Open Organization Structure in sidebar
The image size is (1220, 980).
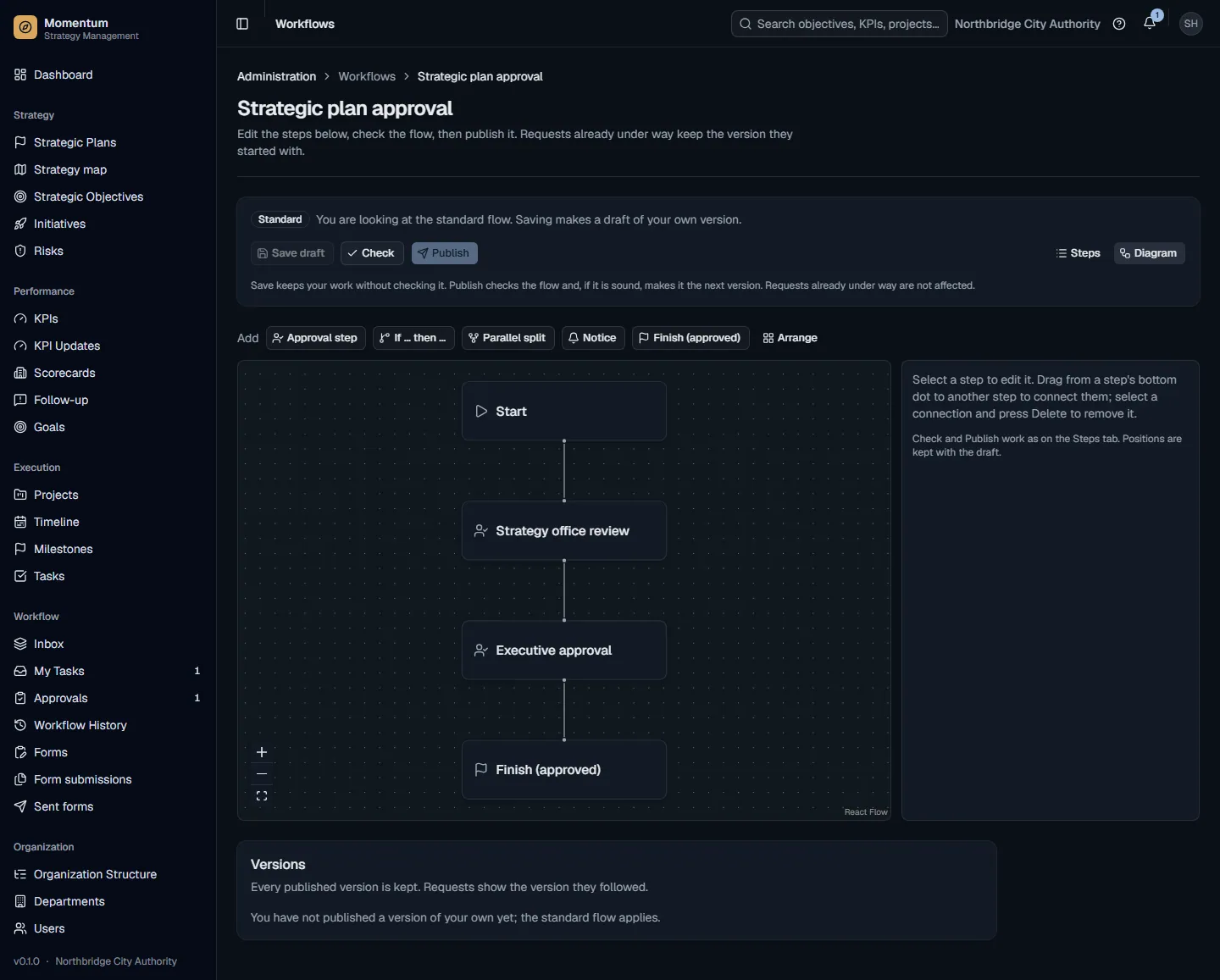tap(108, 874)
